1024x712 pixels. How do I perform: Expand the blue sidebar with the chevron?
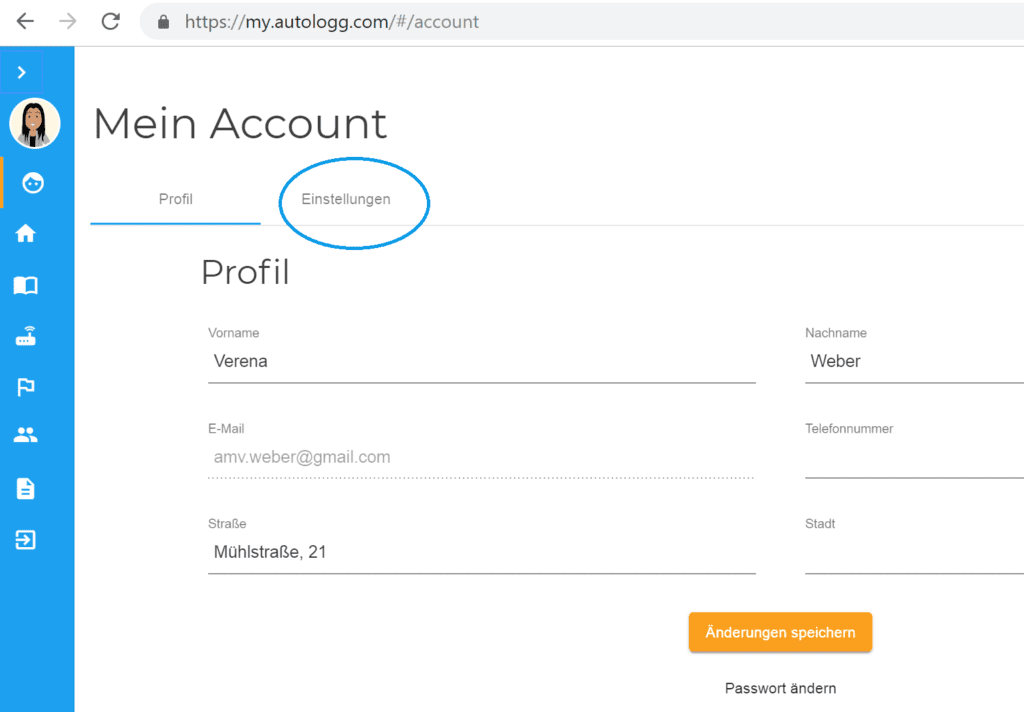(x=22, y=72)
